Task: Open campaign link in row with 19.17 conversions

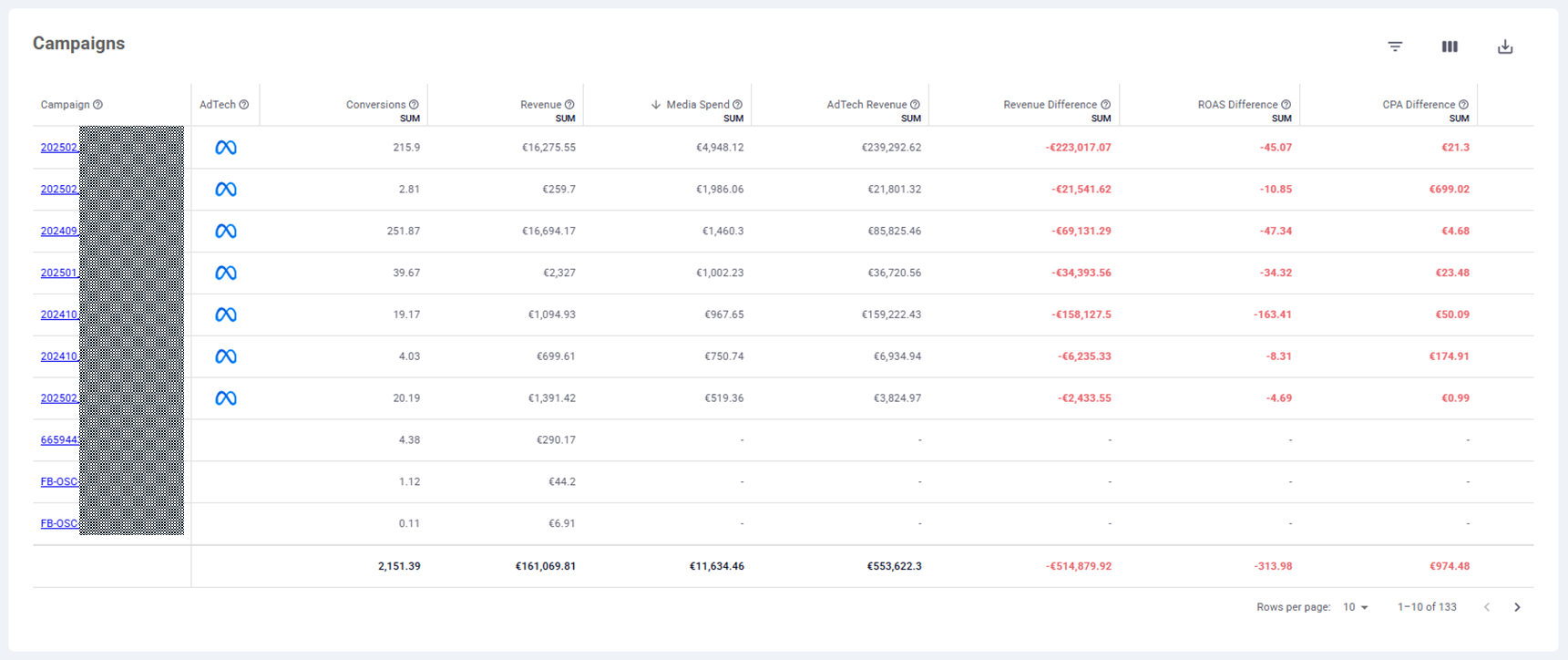Action: pos(60,315)
